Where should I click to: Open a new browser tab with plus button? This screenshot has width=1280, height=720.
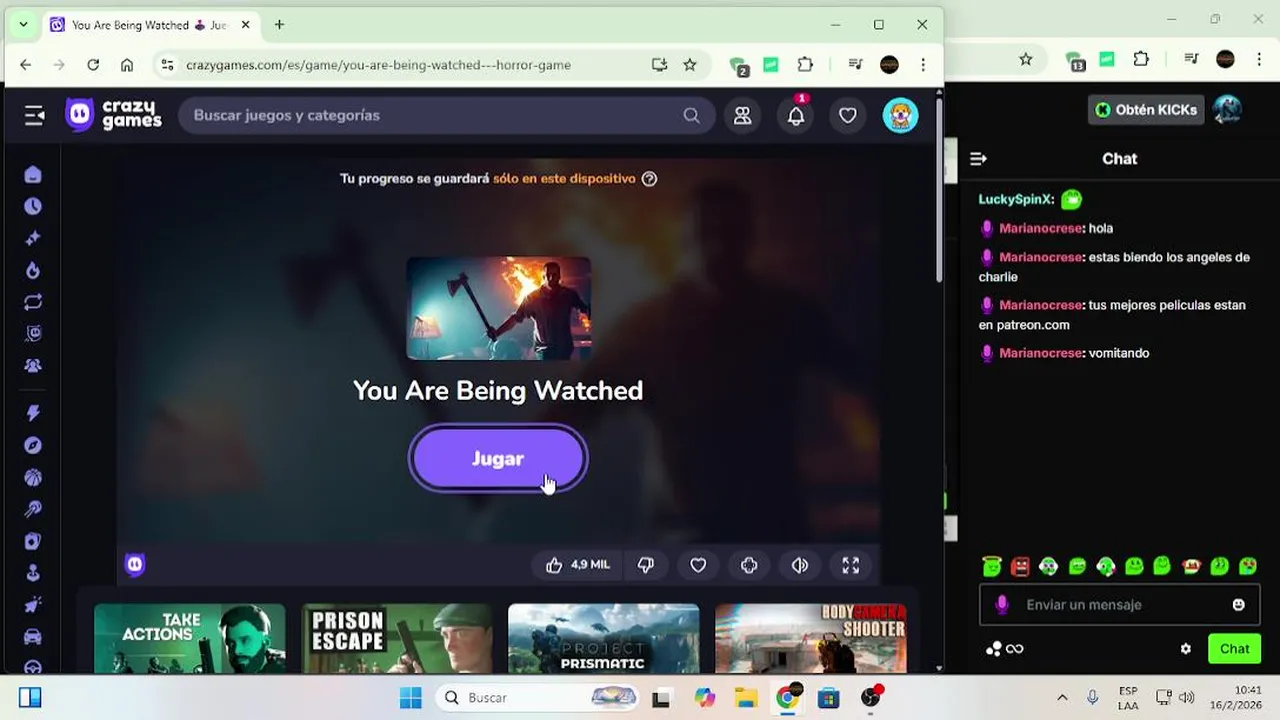point(279,25)
